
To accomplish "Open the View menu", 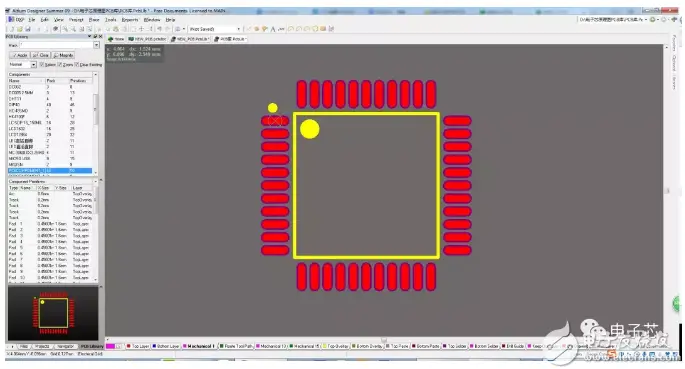I will tap(59, 20).
